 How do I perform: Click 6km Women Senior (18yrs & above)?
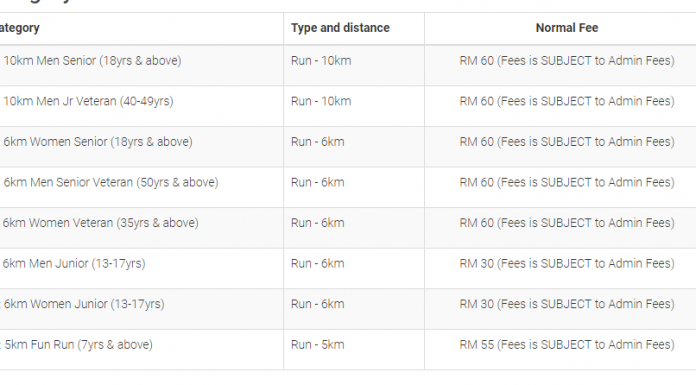click(x=98, y=142)
